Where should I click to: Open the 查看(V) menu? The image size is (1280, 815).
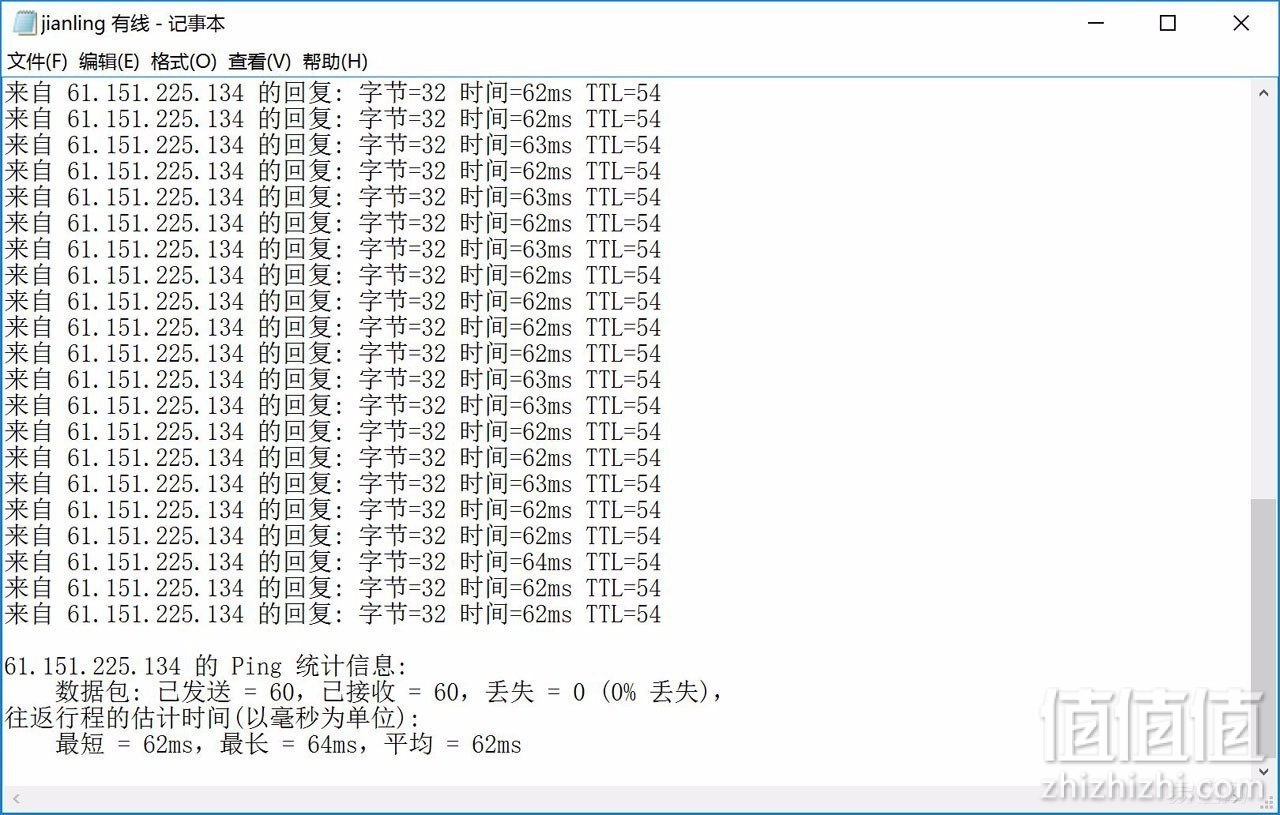coord(259,61)
